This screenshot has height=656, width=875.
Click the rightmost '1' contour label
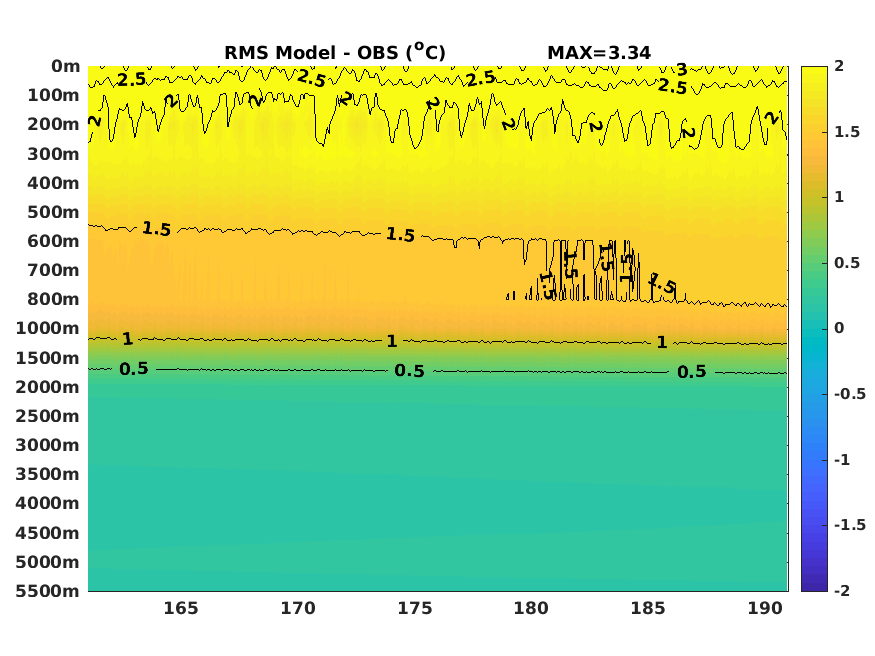click(662, 342)
